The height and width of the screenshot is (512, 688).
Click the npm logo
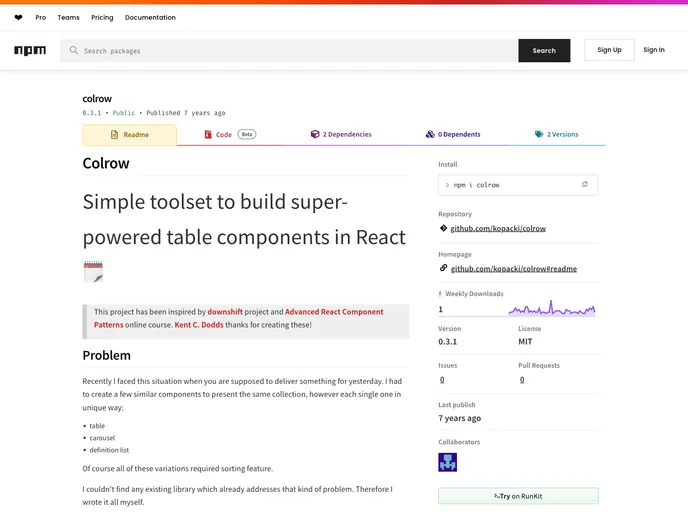pyautogui.click(x=30, y=50)
